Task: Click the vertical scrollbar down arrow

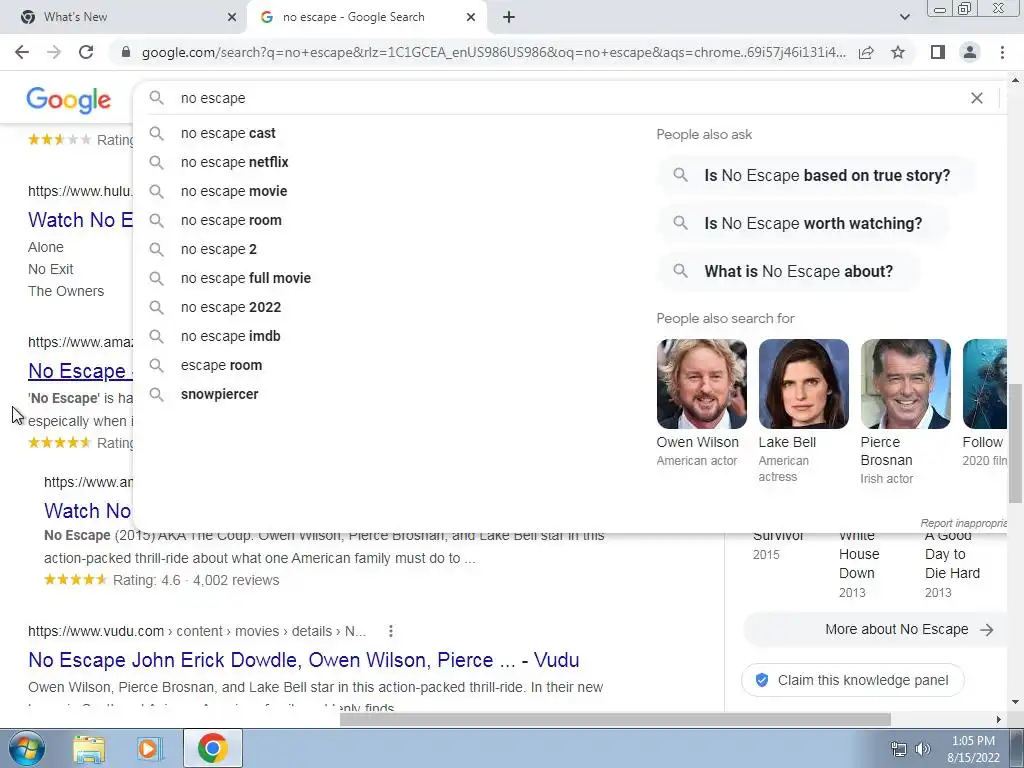Action: point(1015,702)
